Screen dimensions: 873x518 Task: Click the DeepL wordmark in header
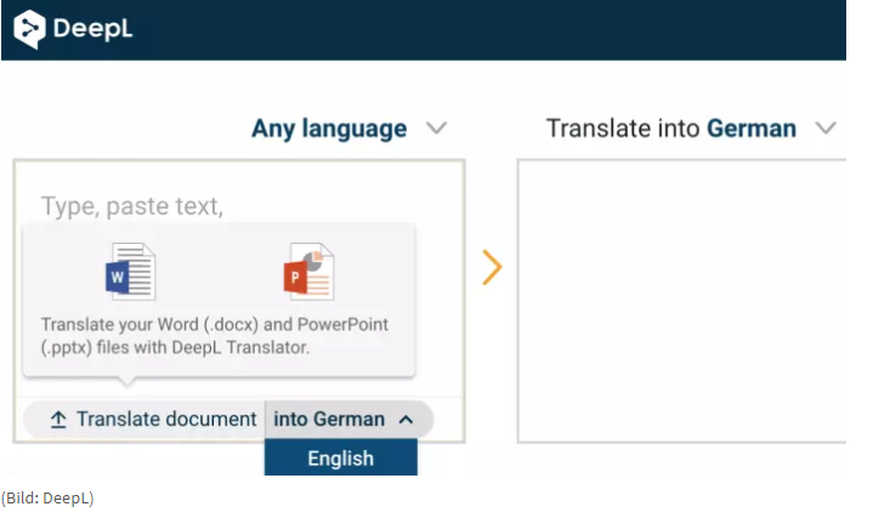point(92,29)
